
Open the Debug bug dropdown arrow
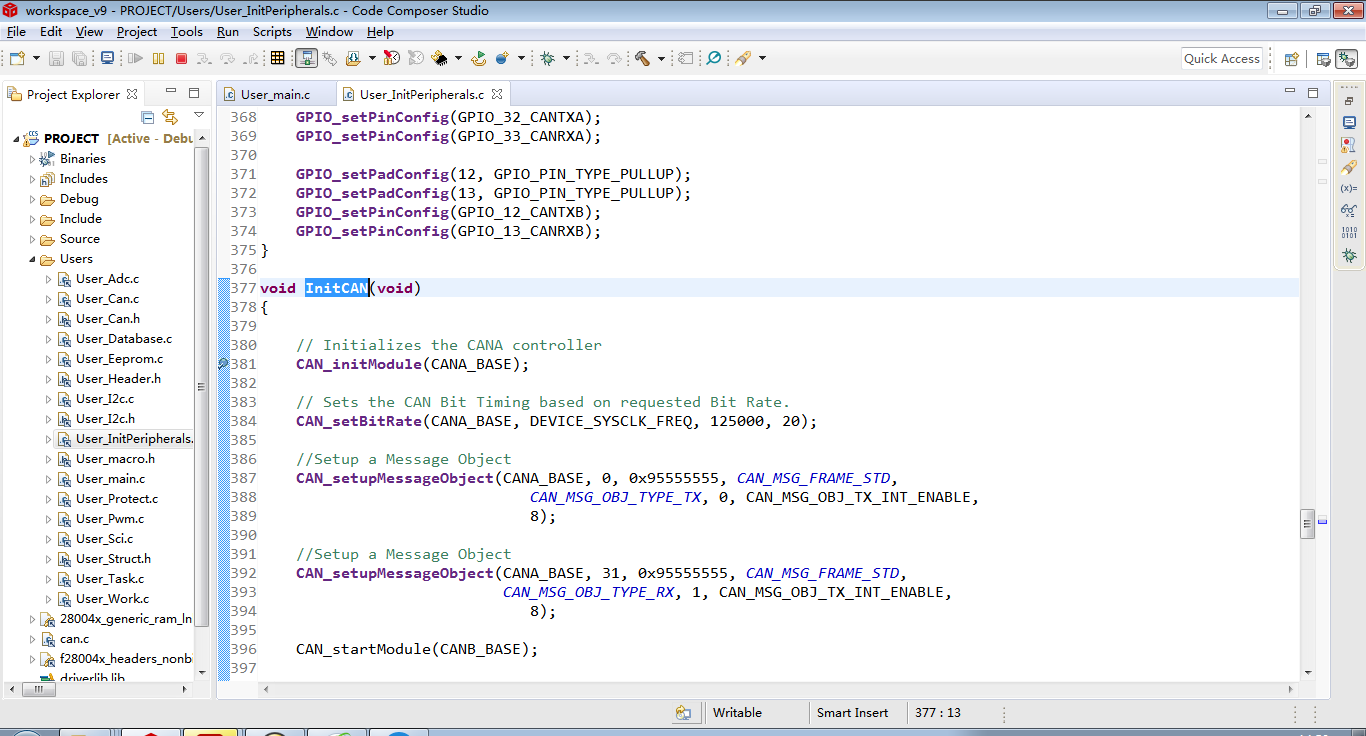click(x=565, y=58)
